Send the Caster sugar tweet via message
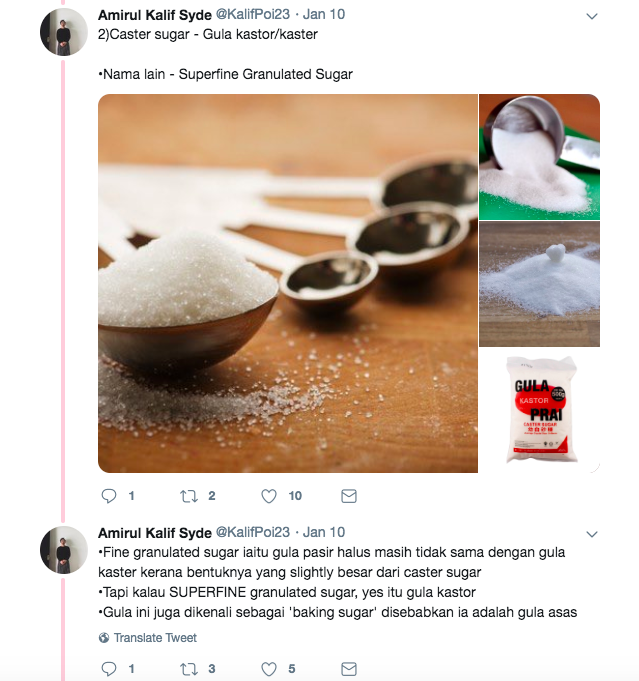Viewport: 639px width, 681px height. click(x=349, y=496)
